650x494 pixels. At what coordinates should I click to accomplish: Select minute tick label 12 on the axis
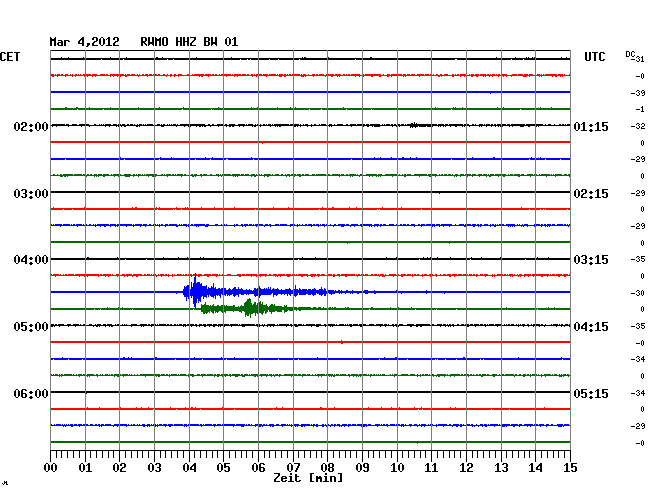(x=466, y=468)
